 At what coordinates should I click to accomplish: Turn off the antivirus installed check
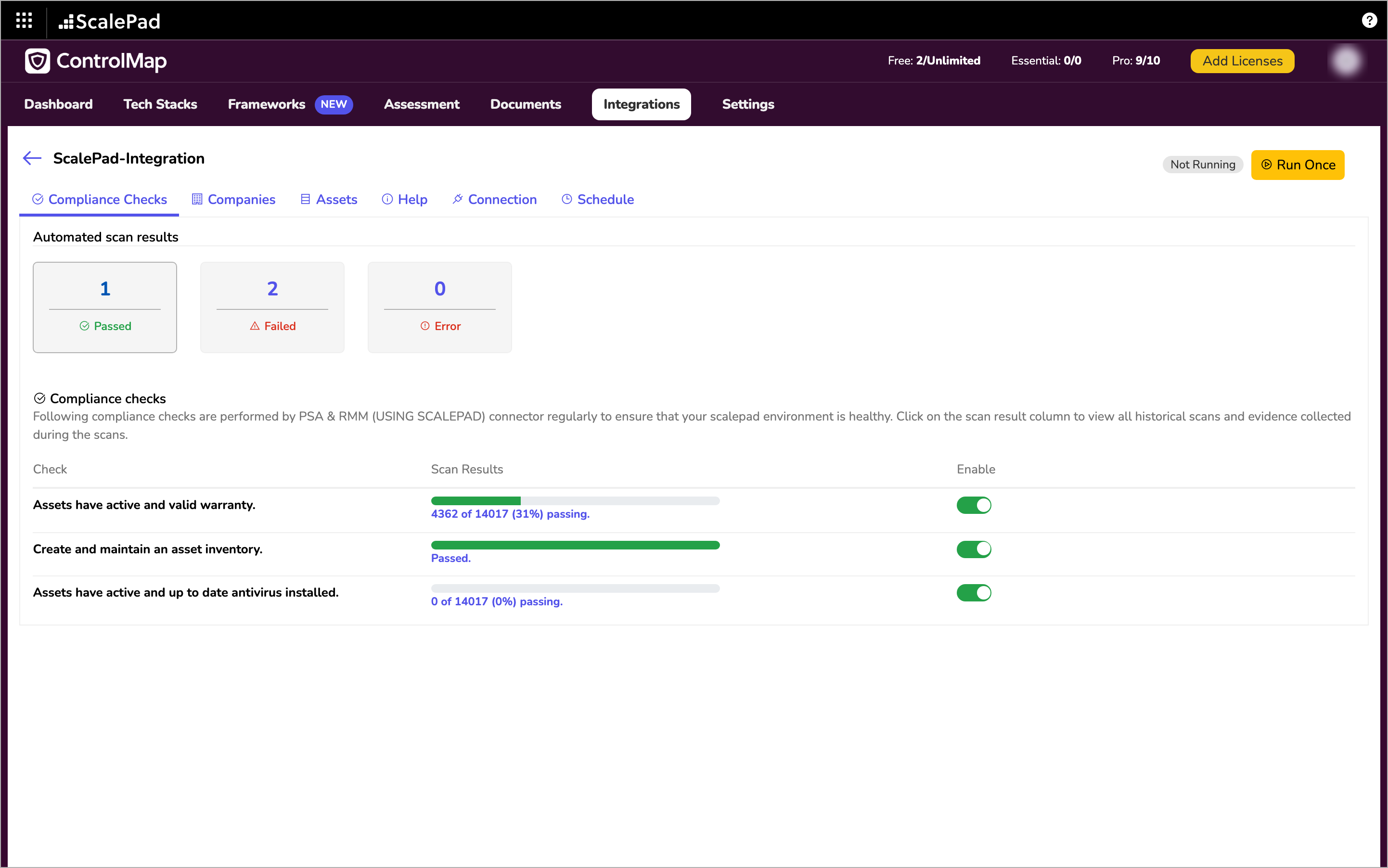973,592
